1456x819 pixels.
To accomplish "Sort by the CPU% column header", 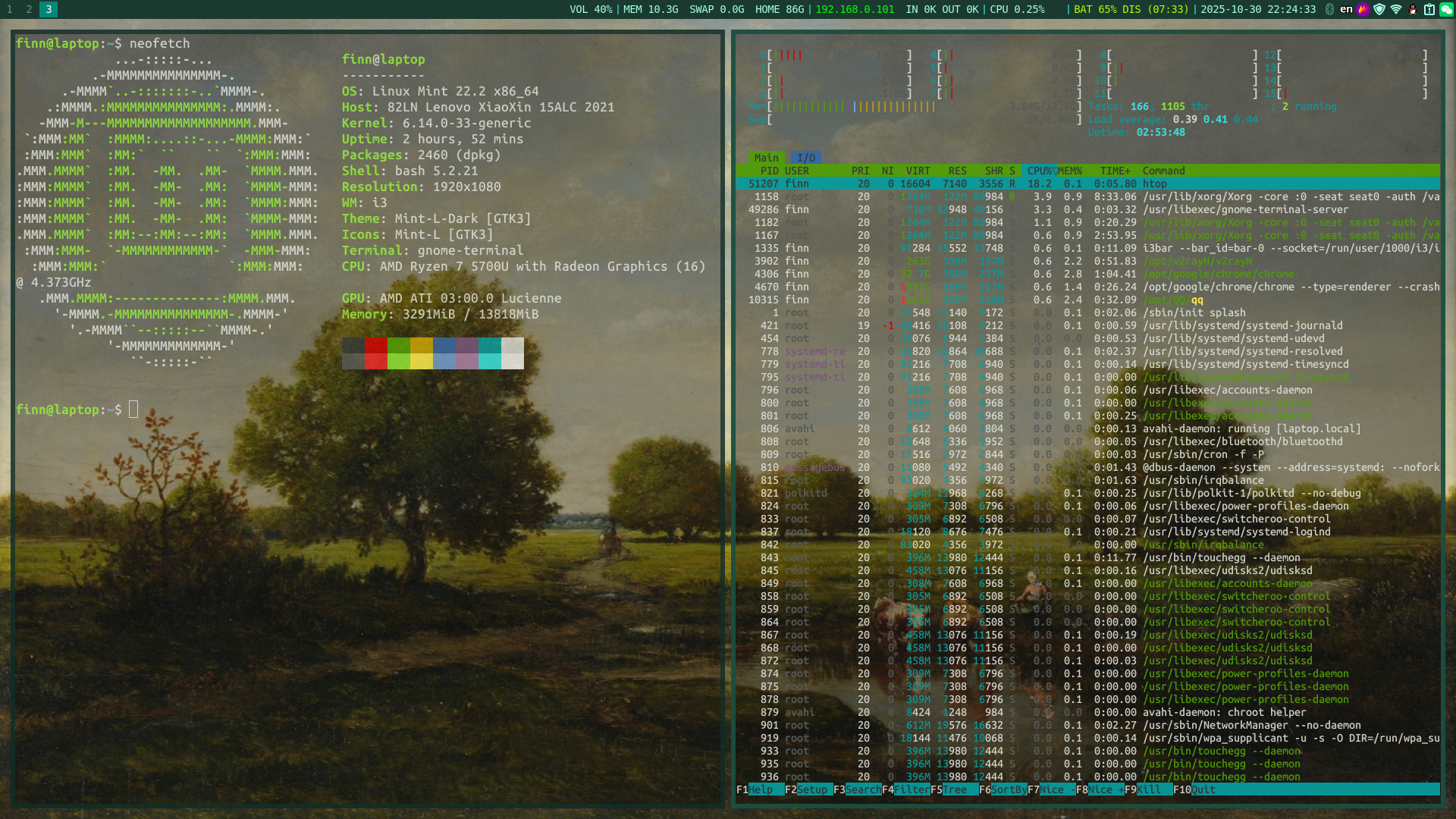I will (x=1039, y=171).
